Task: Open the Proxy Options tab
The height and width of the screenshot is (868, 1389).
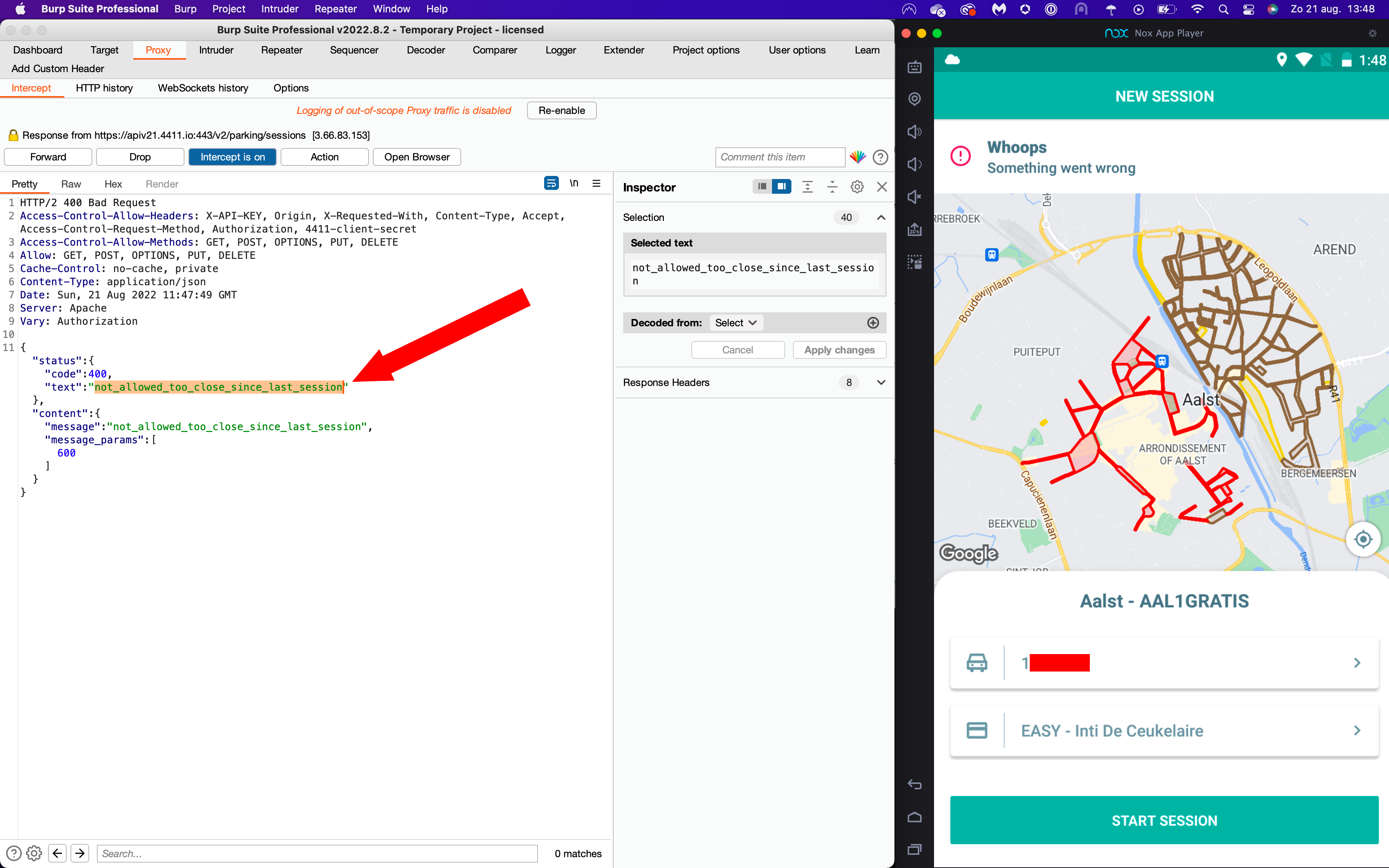Action: (x=290, y=88)
